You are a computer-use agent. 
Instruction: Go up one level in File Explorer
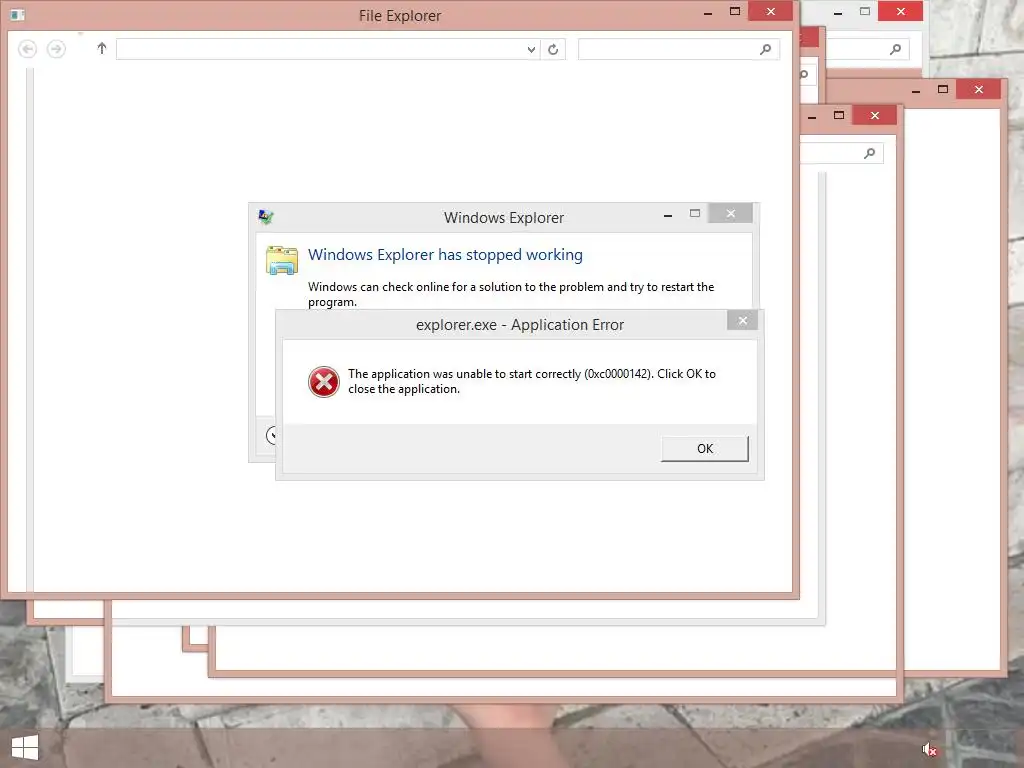coord(101,48)
